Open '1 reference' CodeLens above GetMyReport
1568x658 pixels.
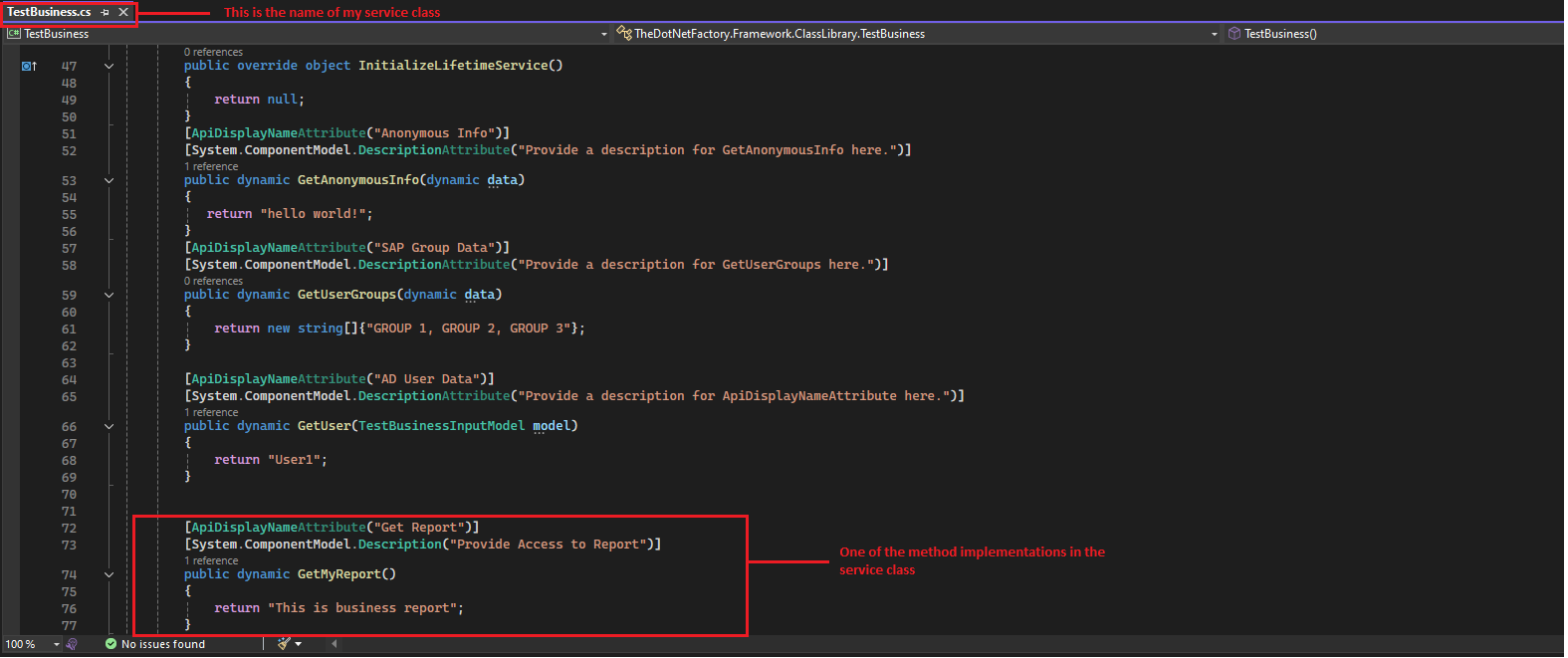tap(211, 560)
